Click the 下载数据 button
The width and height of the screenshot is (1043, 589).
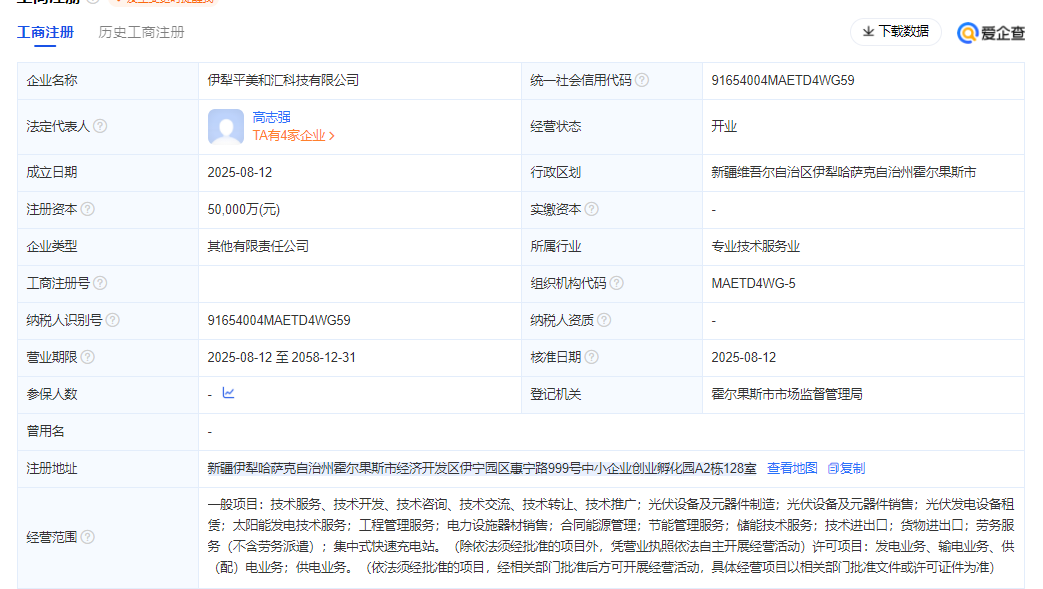click(895, 31)
